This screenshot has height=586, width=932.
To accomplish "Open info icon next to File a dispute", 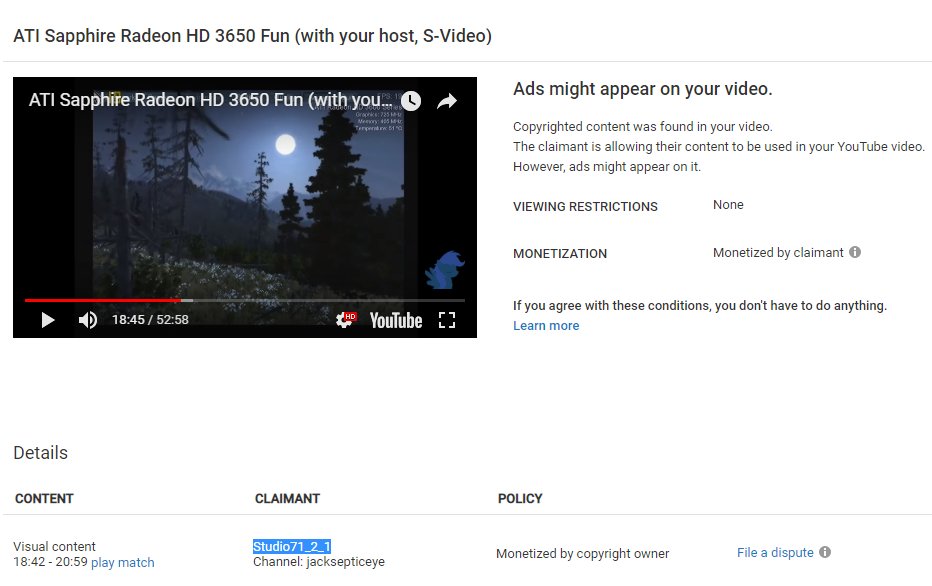I will [x=825, y=552].
